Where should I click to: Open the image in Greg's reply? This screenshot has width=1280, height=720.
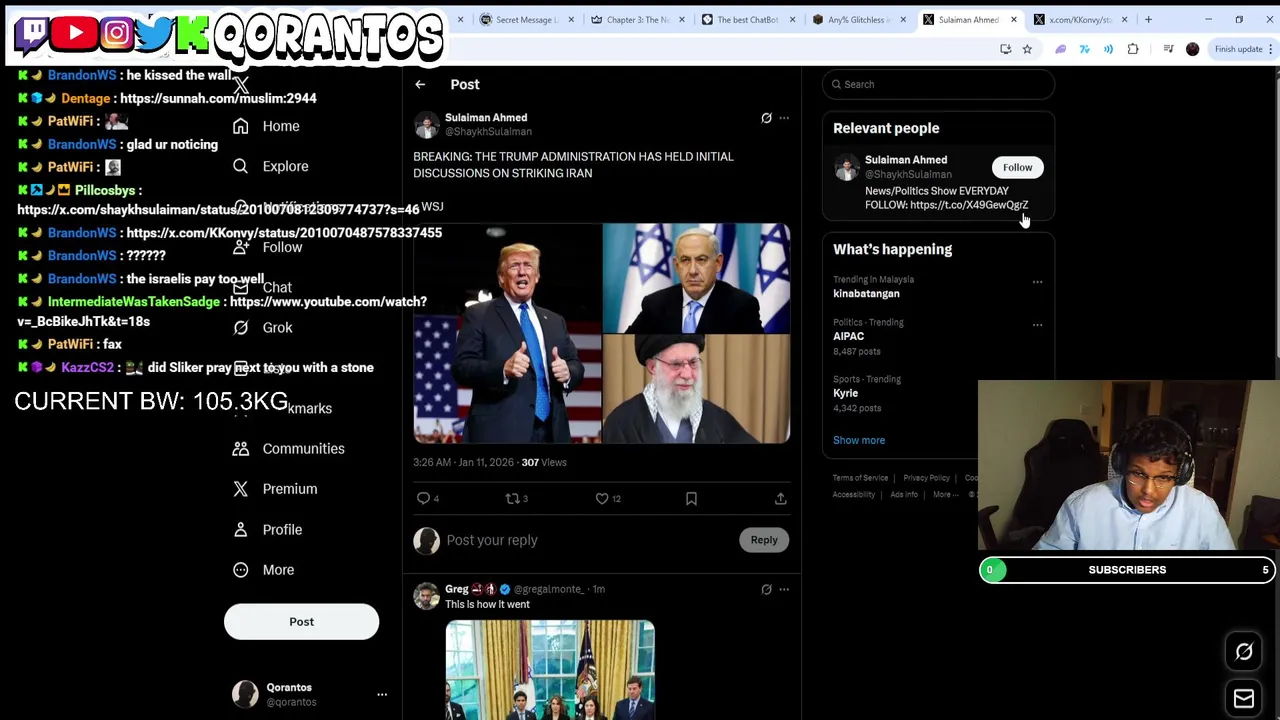click(x=550, y=669)
